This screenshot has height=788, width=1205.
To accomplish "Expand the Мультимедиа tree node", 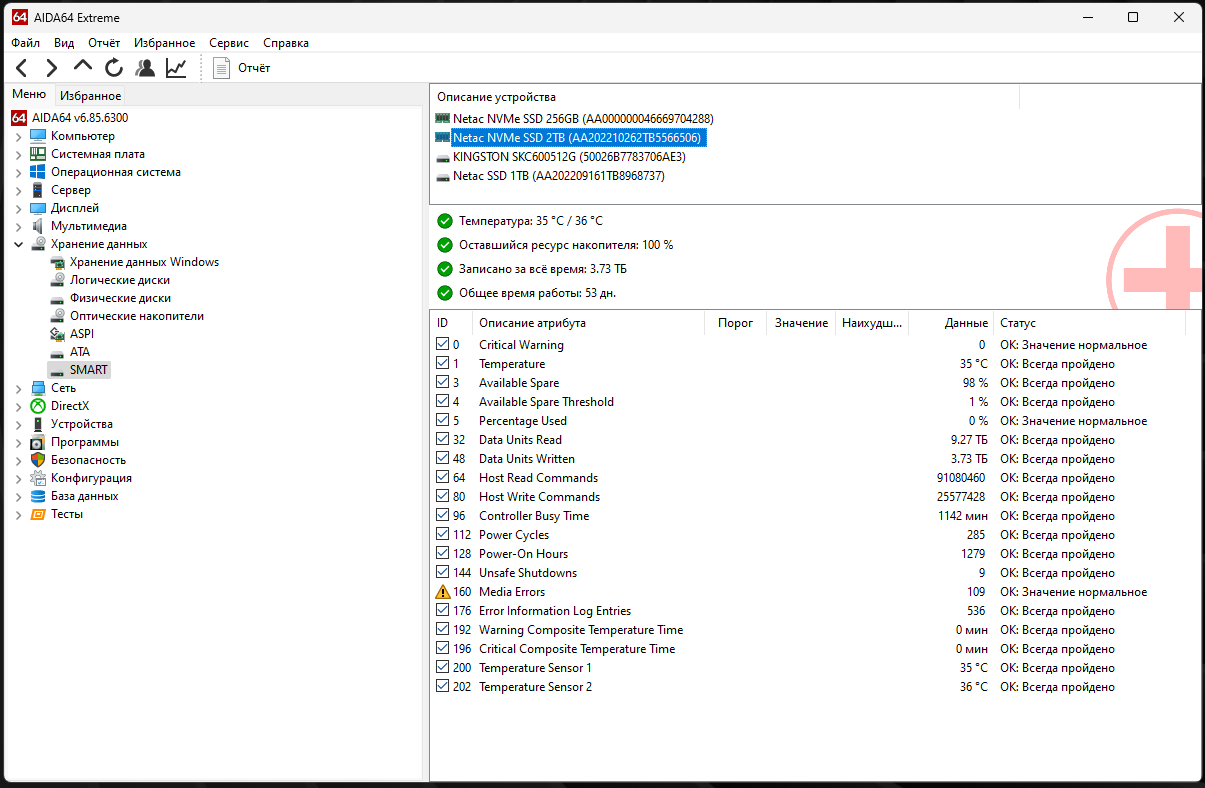I will (x=18, y=226).
